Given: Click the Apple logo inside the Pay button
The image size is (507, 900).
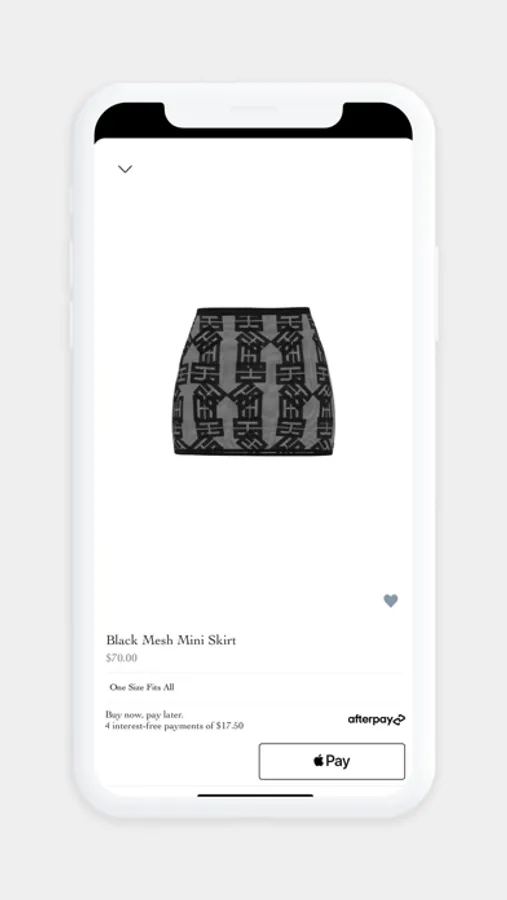Looking at the screenshot, I should [319, 761].
